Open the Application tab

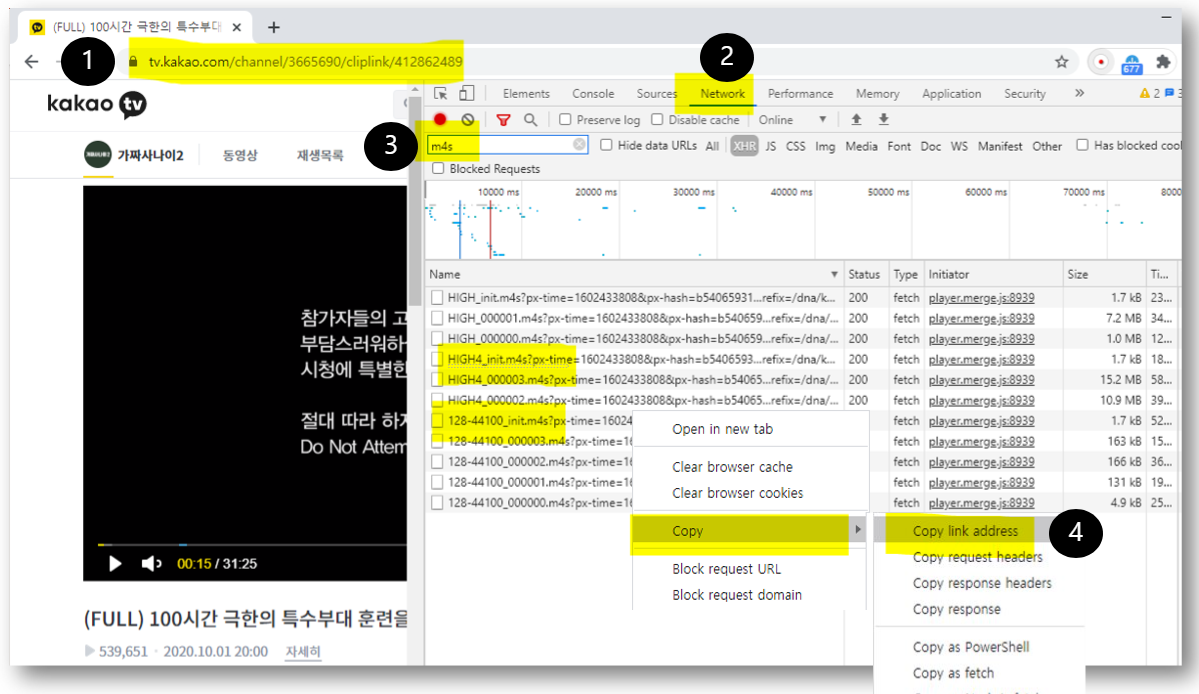[951, 93]
